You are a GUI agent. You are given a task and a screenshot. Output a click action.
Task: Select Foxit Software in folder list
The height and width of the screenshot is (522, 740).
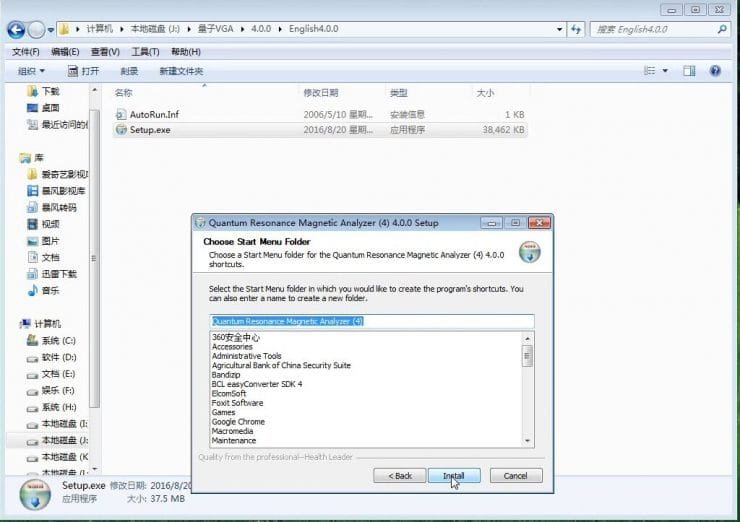[x=237, y=403]
